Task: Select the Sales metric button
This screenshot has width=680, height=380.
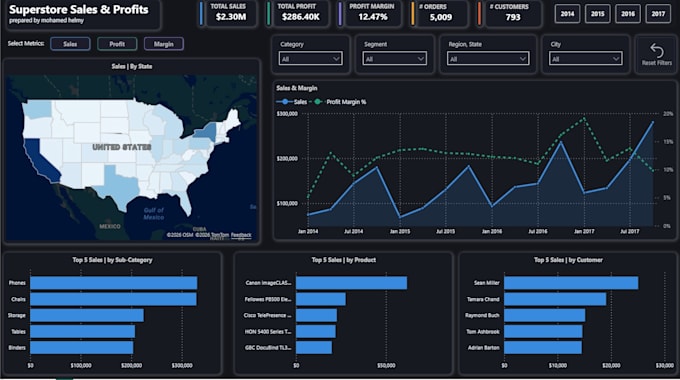Action: click(x=70, y=44)
